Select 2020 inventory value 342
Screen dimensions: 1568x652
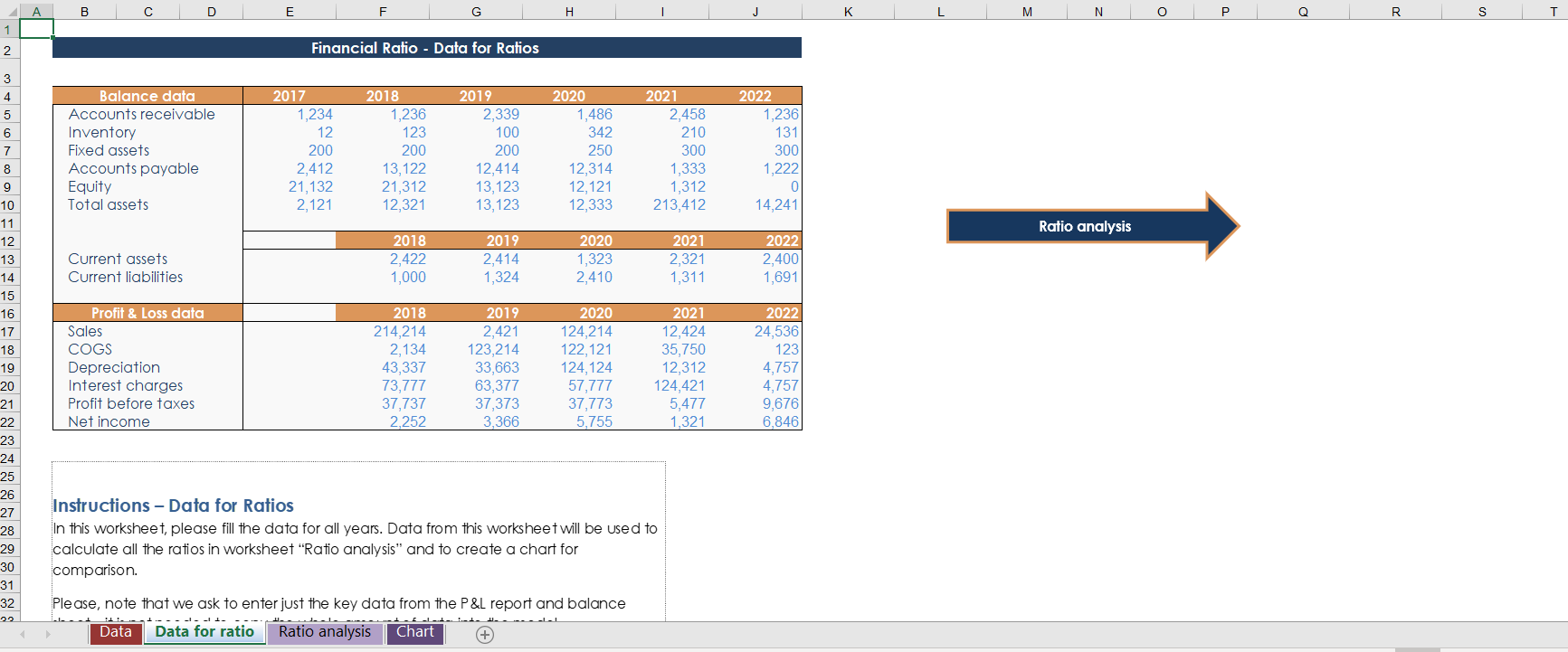click(x=600, y=132)
